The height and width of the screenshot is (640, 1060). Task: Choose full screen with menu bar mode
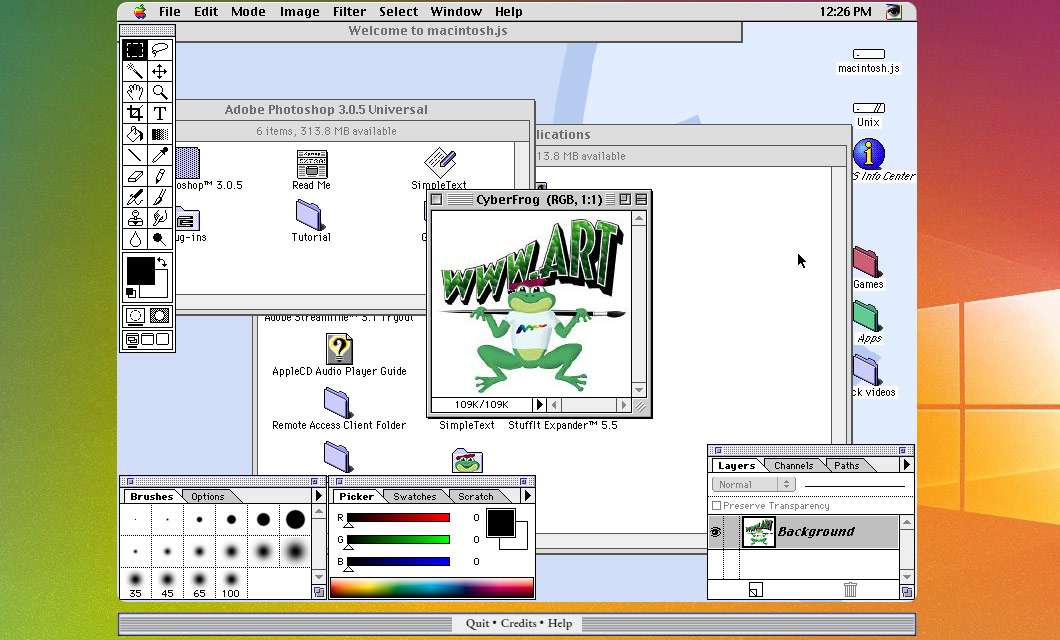[x=147, y=339]
